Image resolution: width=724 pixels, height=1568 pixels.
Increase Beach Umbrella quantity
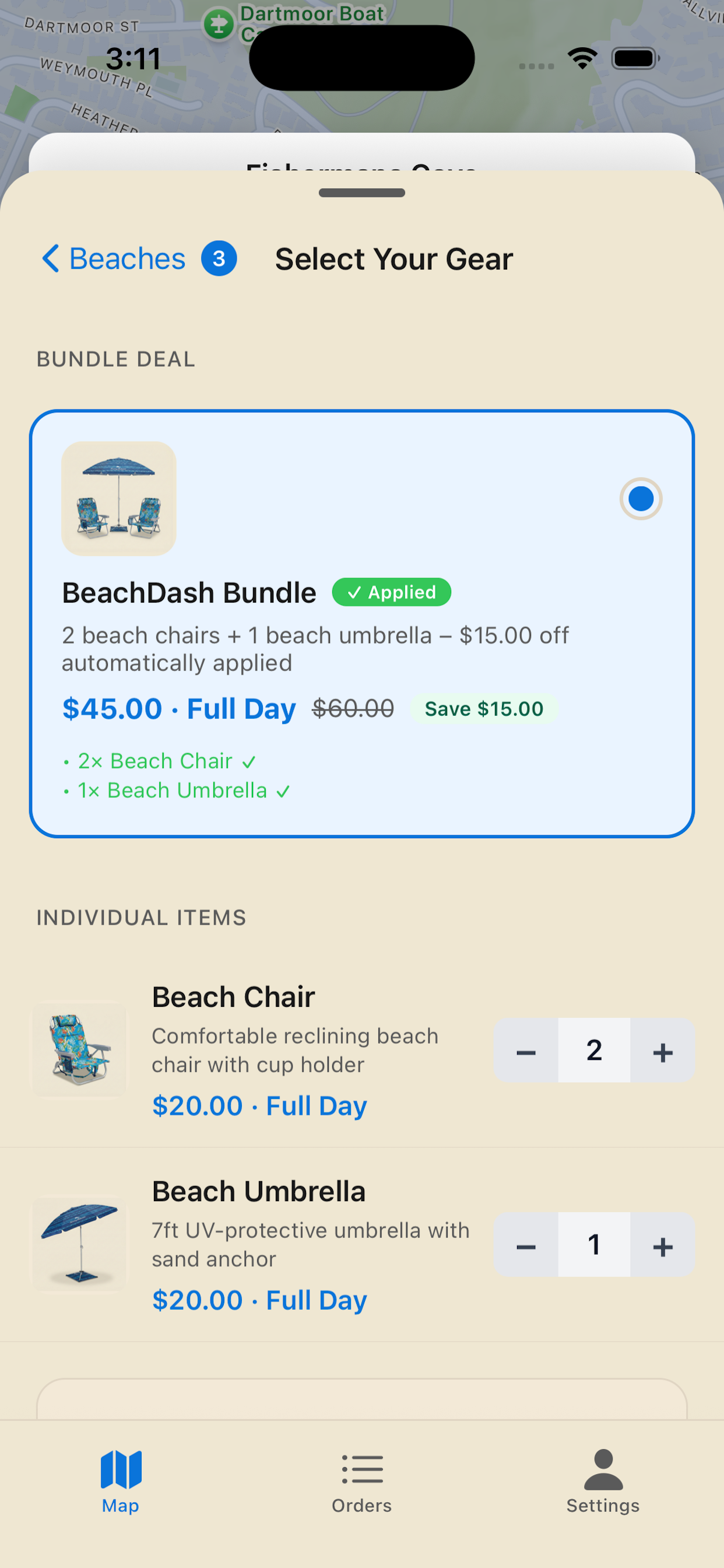(x=662, y=1245)
